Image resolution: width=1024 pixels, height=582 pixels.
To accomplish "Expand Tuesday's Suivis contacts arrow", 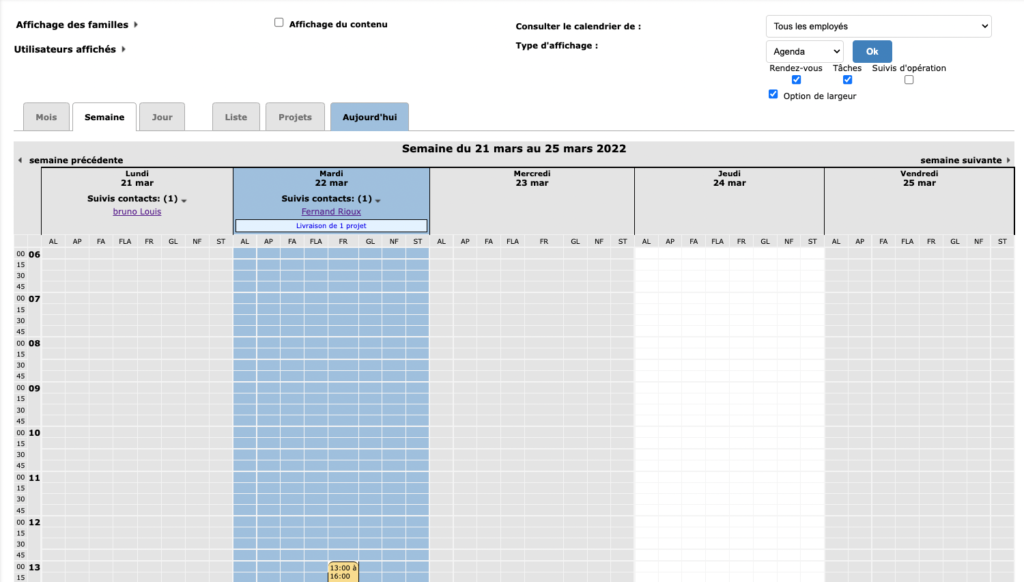I will (x=378, y=200).
